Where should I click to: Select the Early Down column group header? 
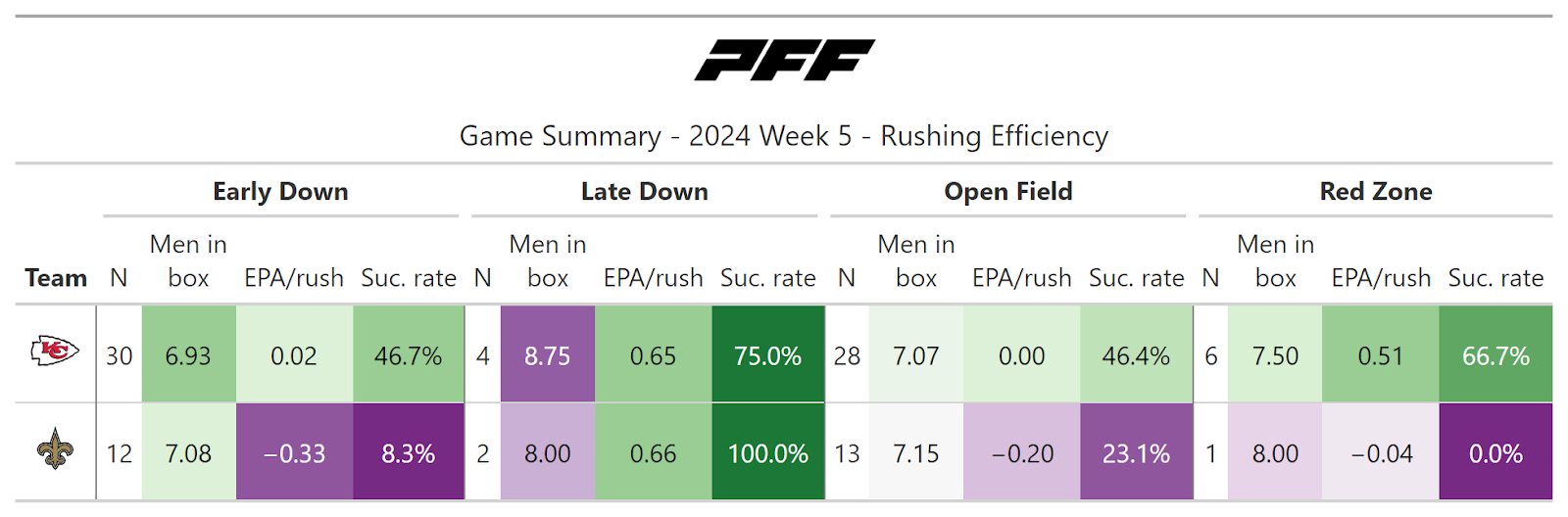(280, 192)
